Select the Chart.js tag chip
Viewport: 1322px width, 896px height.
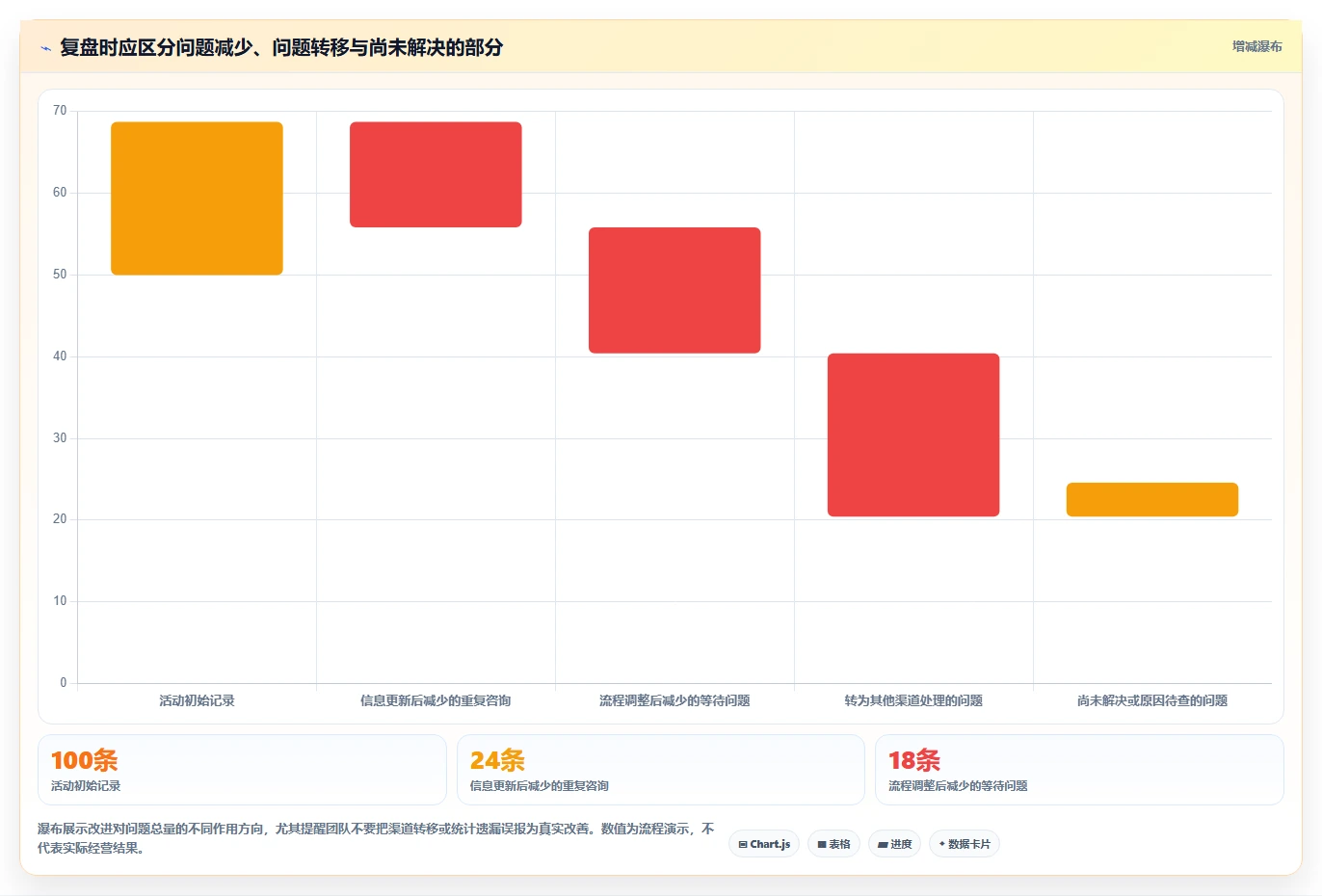[x=764, y=844]
